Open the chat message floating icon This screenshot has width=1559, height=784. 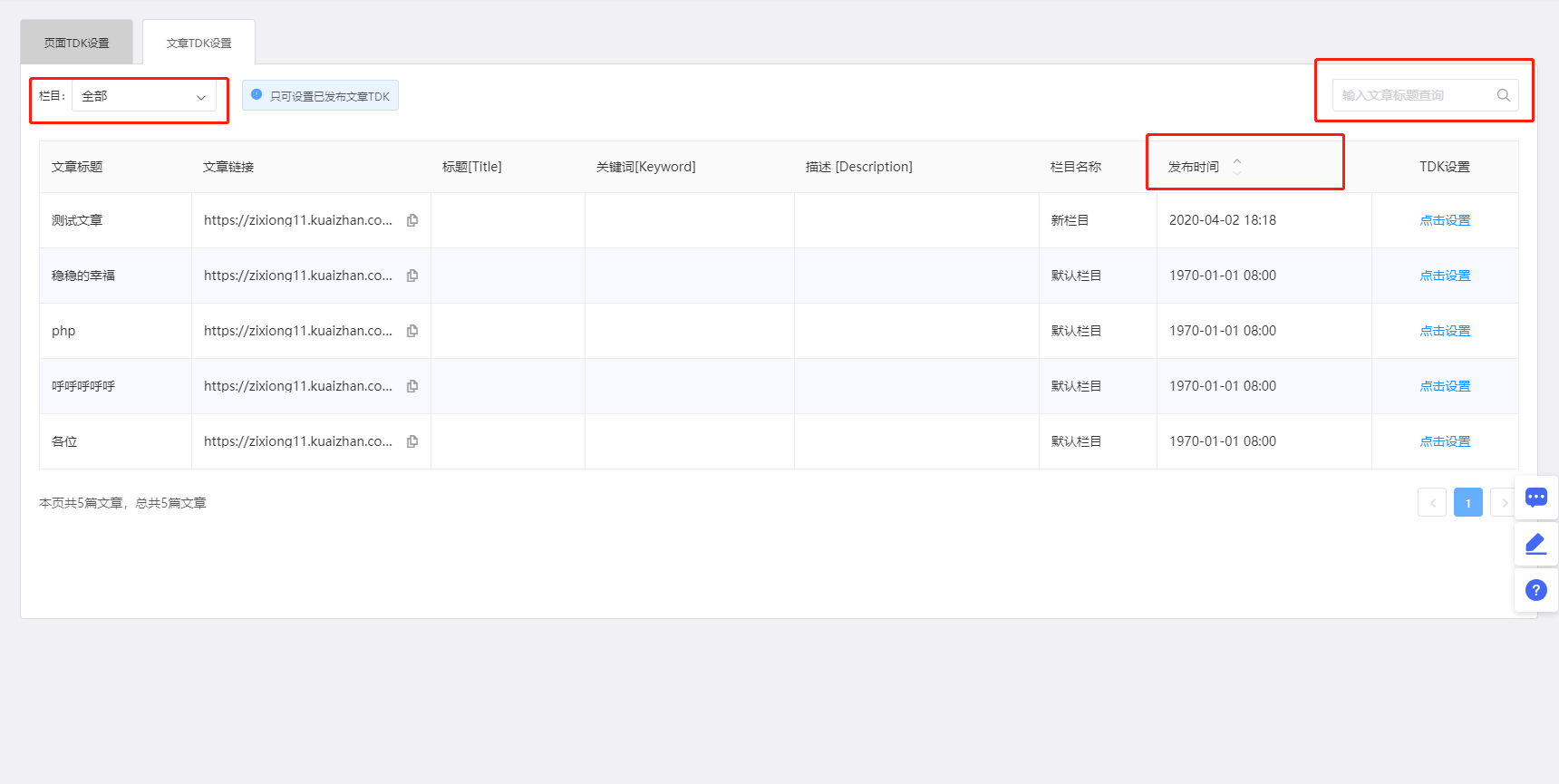1535,498
